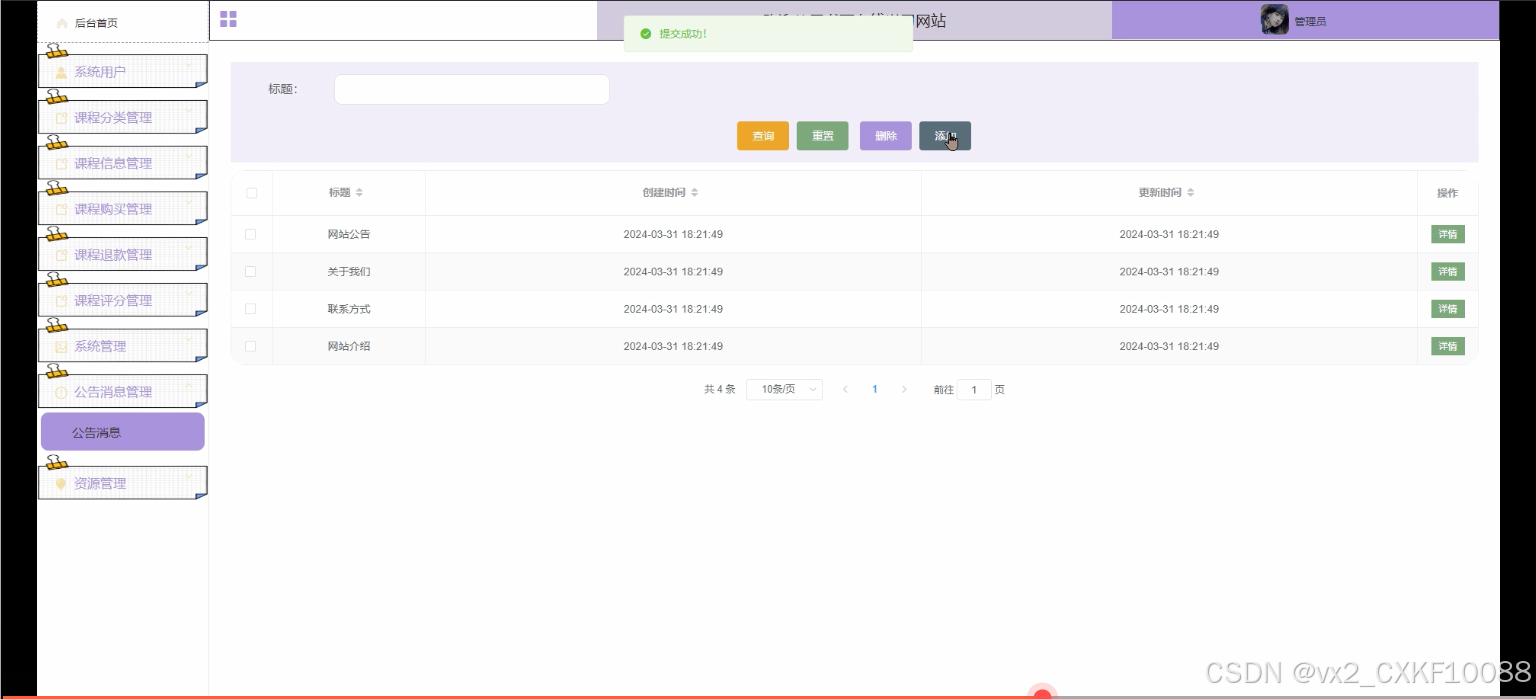This screenshot has width=1536, height=699.
Task: Click the picture icon beside 系统管理
Action: tap(61, 347)
